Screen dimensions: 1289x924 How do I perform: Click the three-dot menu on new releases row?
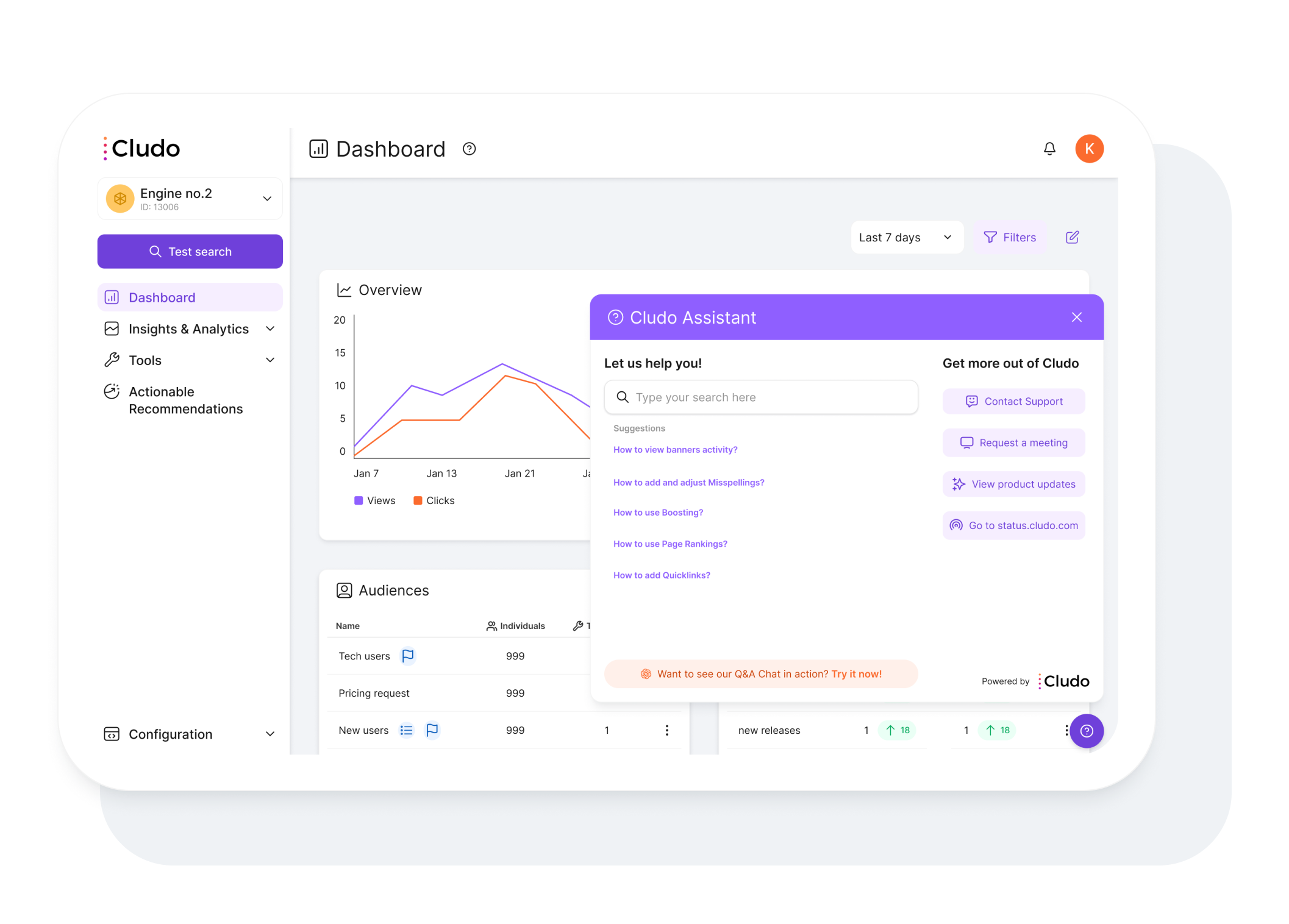1066,730
